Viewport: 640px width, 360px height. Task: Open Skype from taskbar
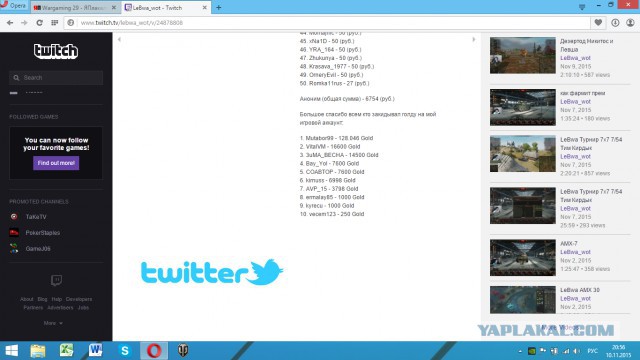pyautogui.click(x=124, y=351)
